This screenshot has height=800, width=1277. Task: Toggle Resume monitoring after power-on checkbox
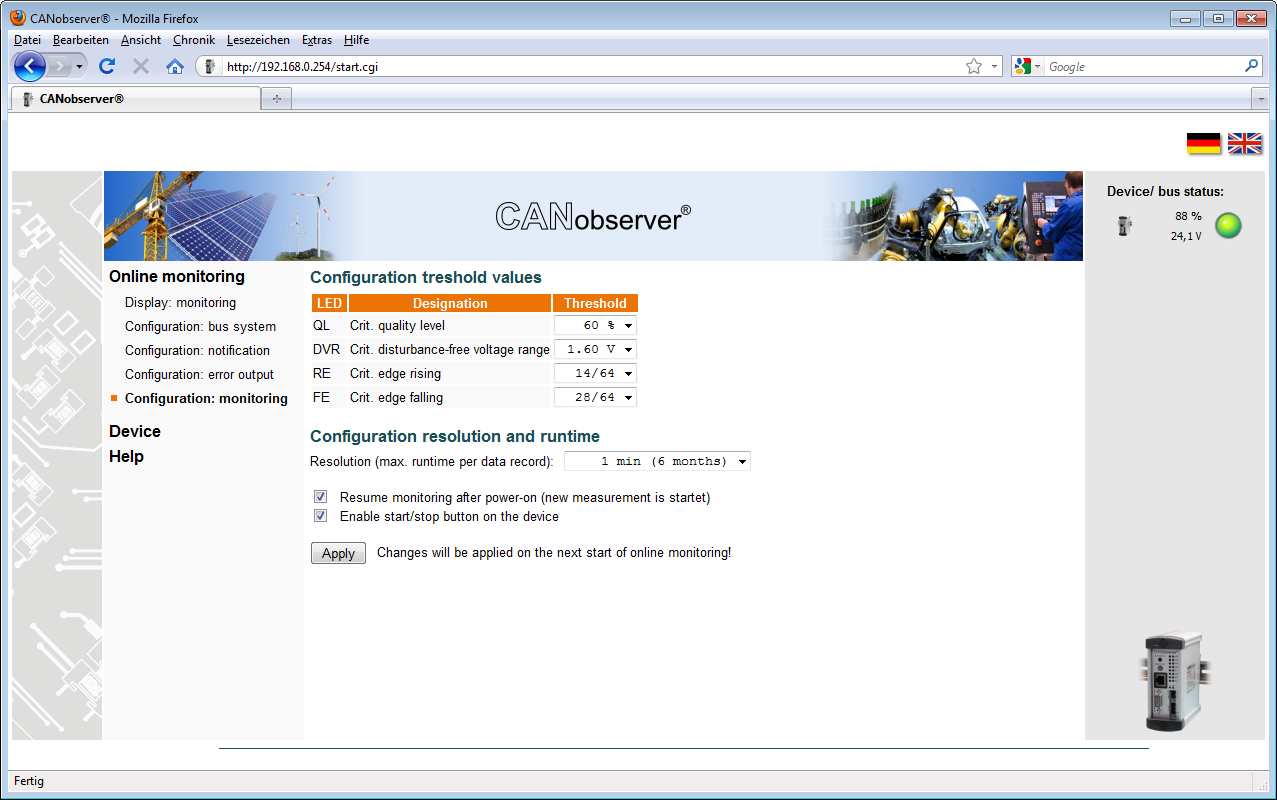coord(321,497)
